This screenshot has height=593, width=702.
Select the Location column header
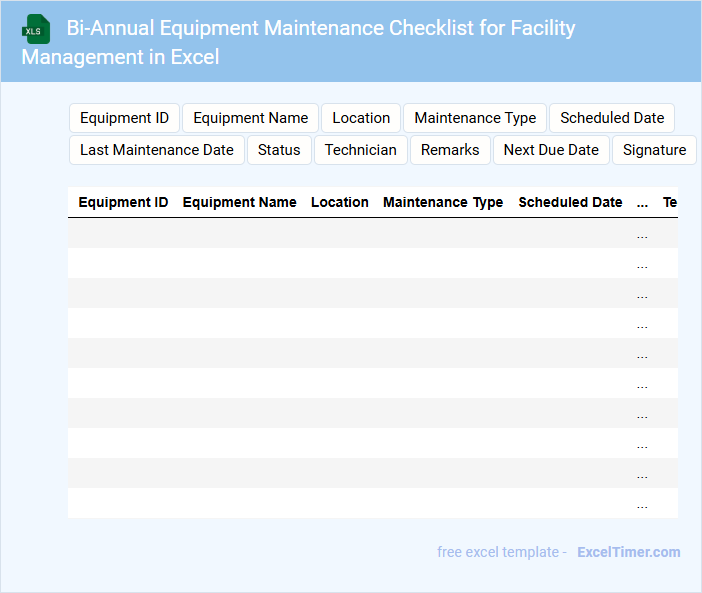[340, 202]
